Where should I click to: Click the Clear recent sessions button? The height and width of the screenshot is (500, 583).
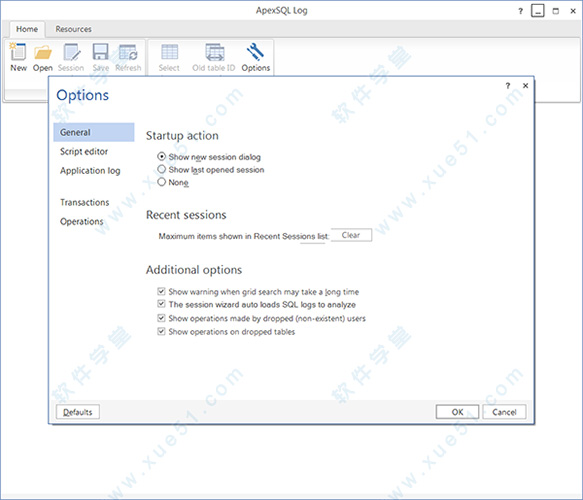click(351, 235)
